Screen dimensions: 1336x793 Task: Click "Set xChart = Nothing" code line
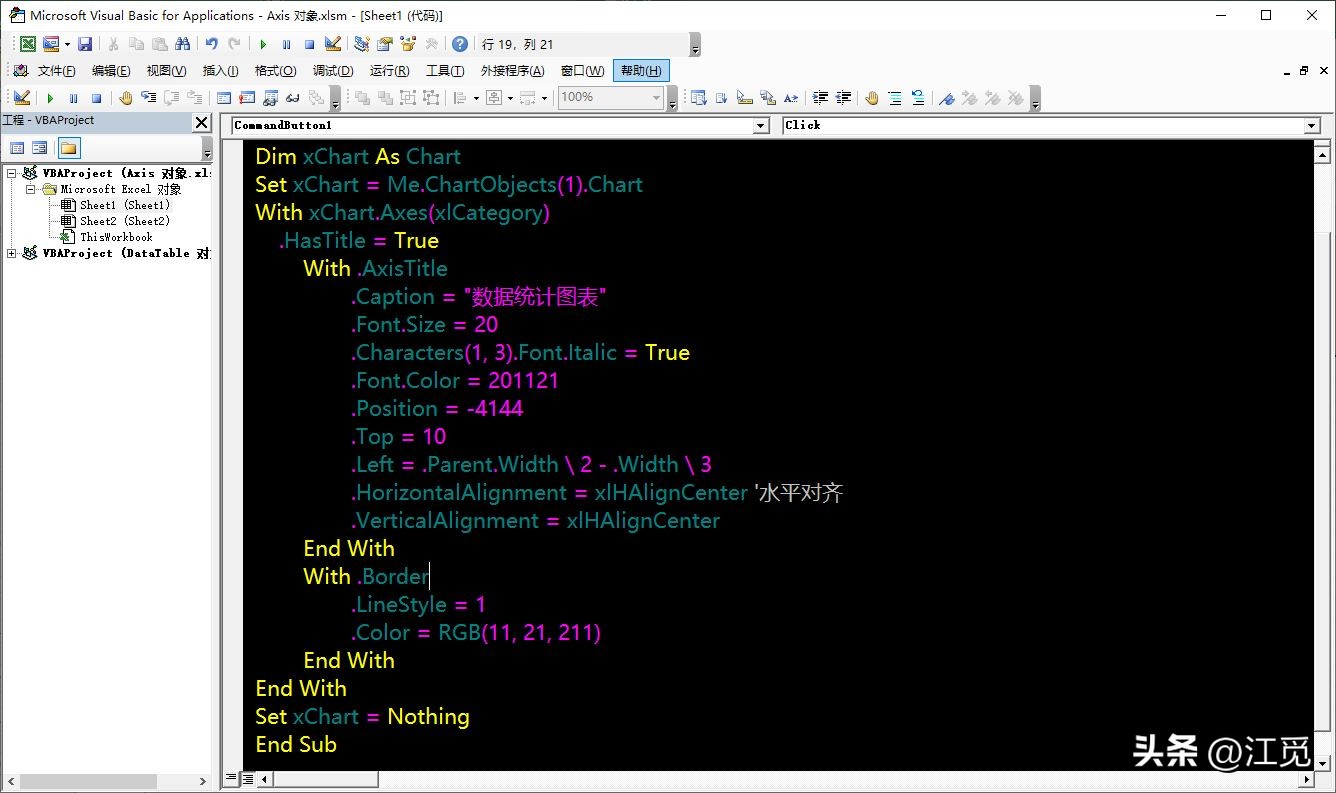(362, 716)
